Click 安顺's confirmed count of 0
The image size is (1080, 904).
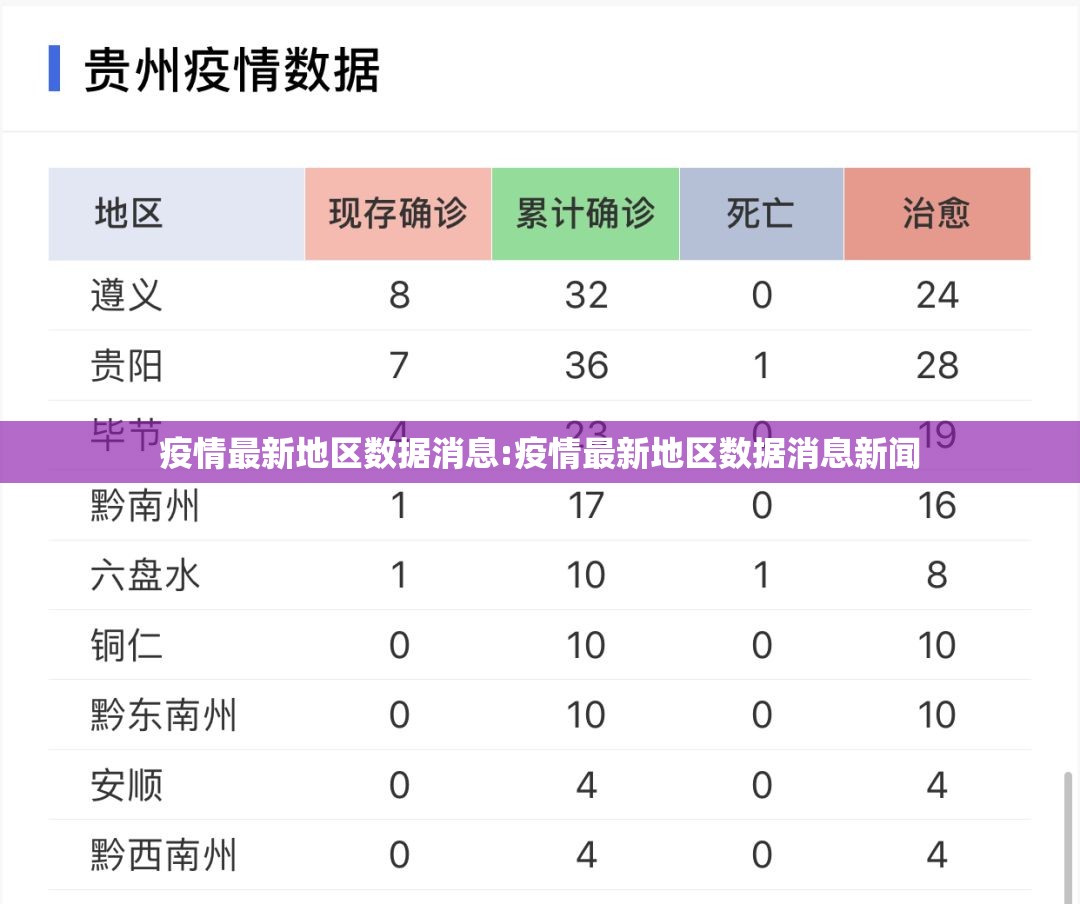(398, 786)
